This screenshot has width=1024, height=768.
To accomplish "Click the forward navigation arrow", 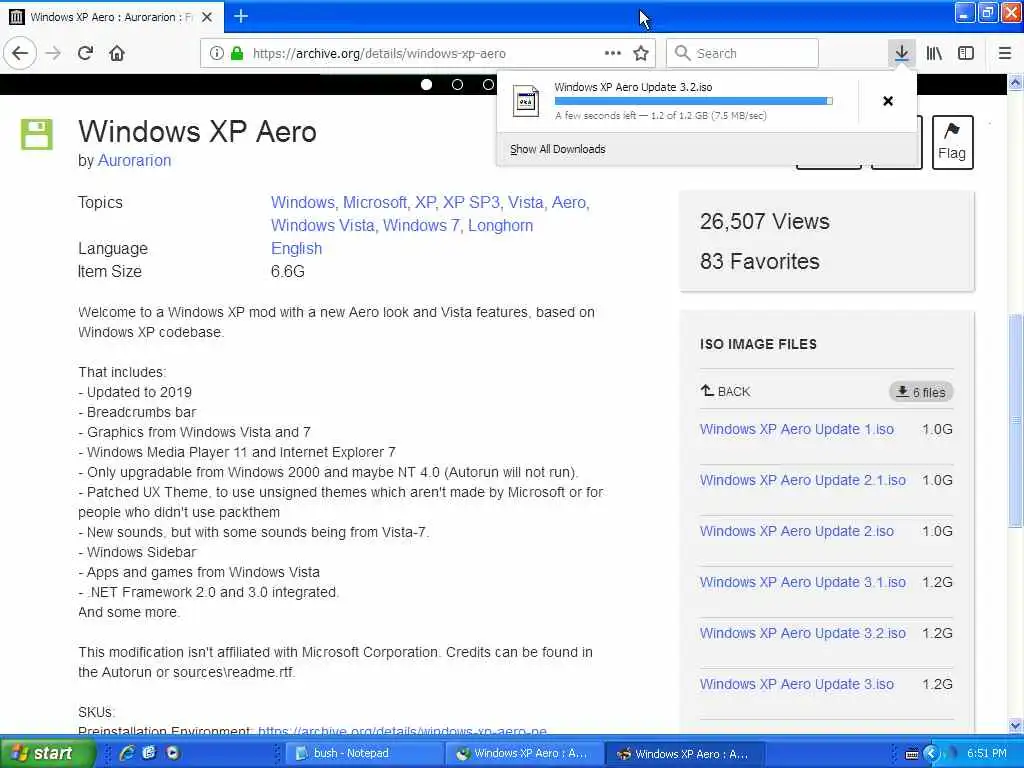I will pyautogui.click(x=53, y=53).
